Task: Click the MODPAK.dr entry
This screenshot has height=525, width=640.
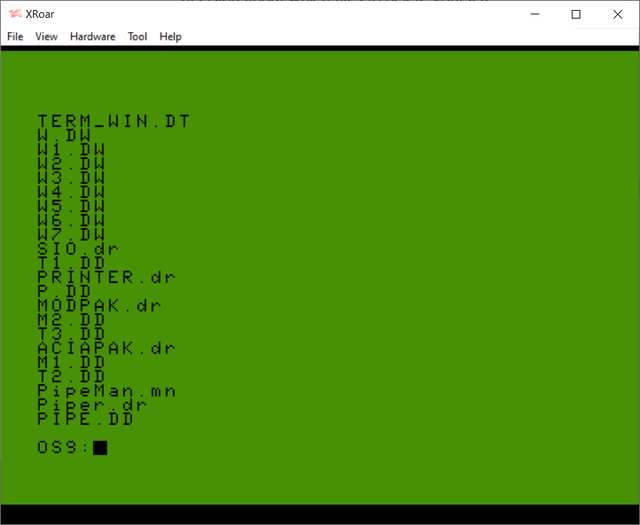Action: click(99, 305)
